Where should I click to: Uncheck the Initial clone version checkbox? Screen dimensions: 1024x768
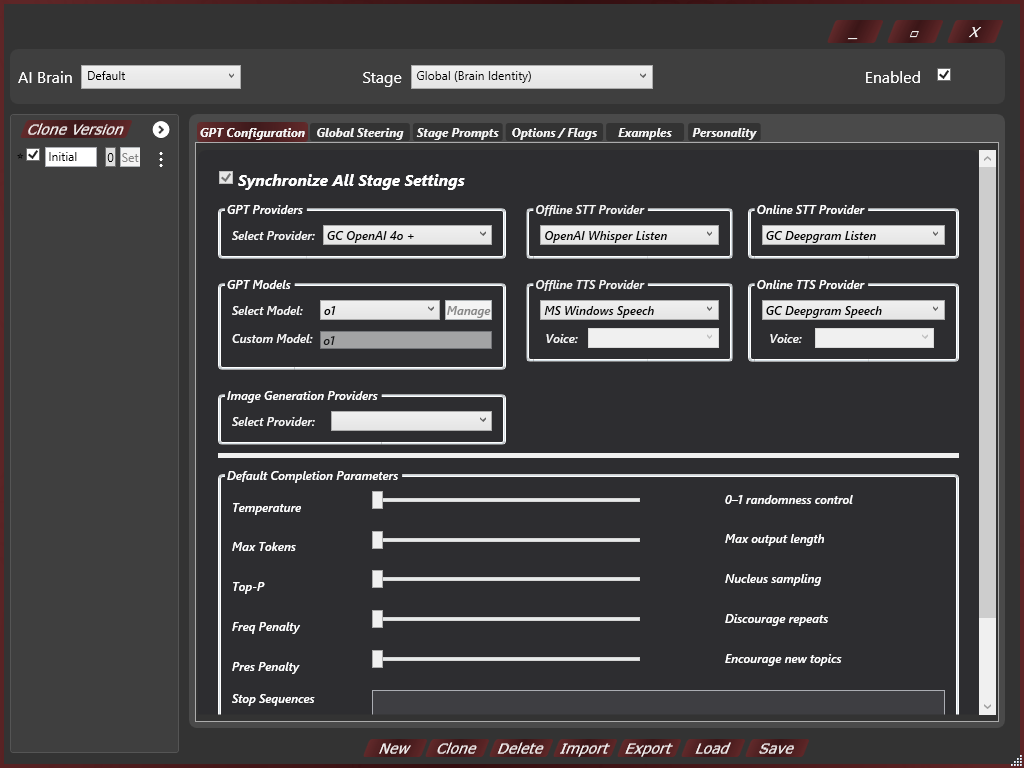33,156
